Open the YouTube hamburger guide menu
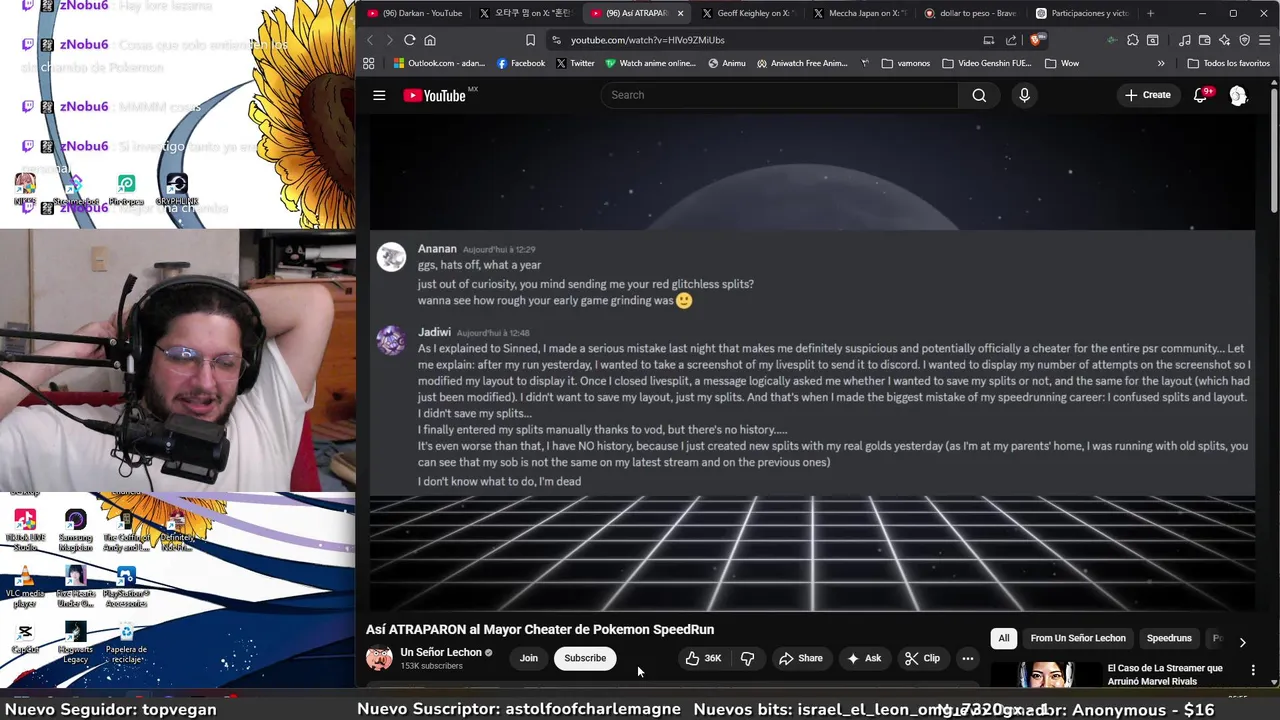Viewport: 1280px width, 720px height. (379, 95)
